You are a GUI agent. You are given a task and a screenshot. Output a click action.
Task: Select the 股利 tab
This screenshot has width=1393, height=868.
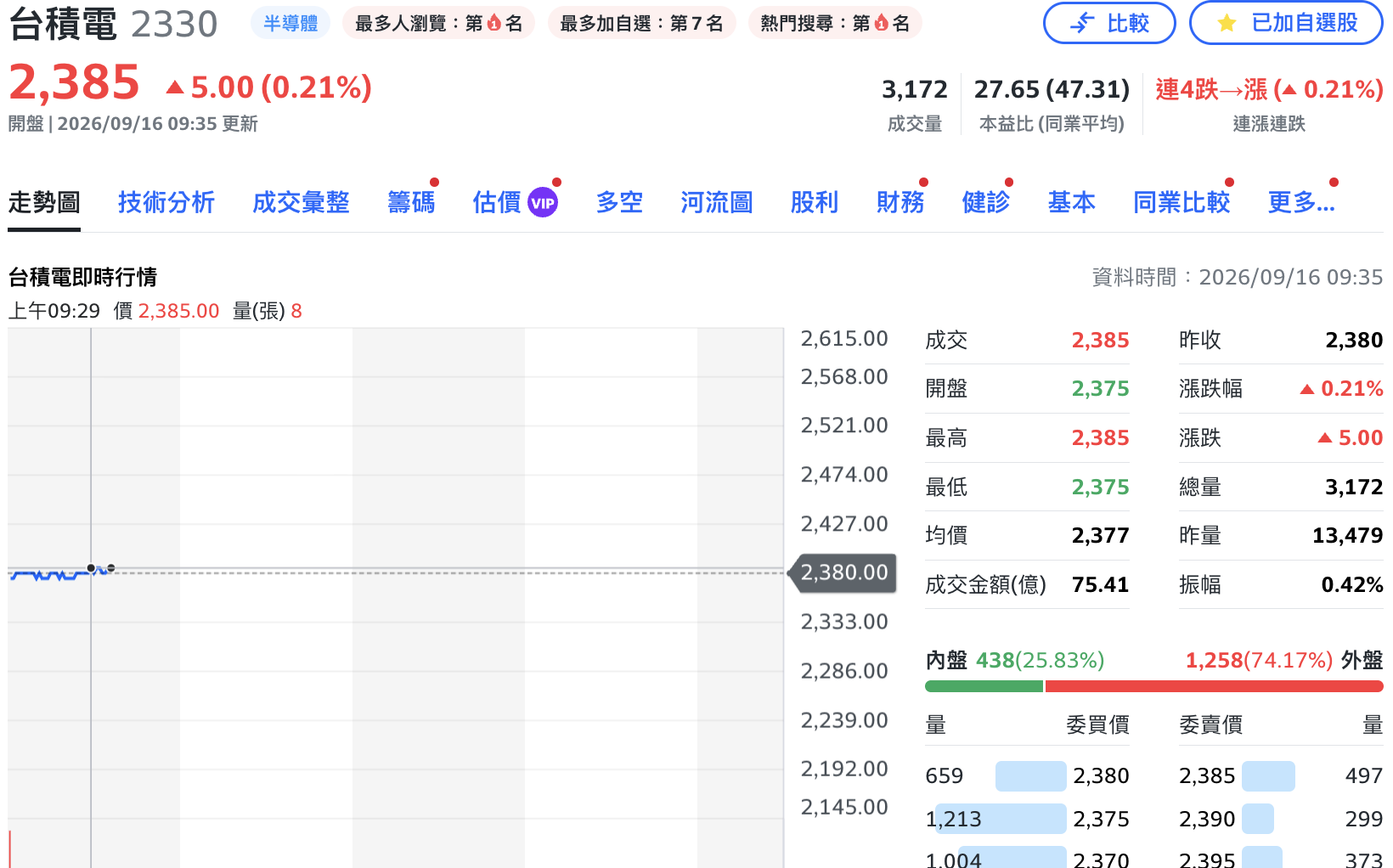point(815,202)
